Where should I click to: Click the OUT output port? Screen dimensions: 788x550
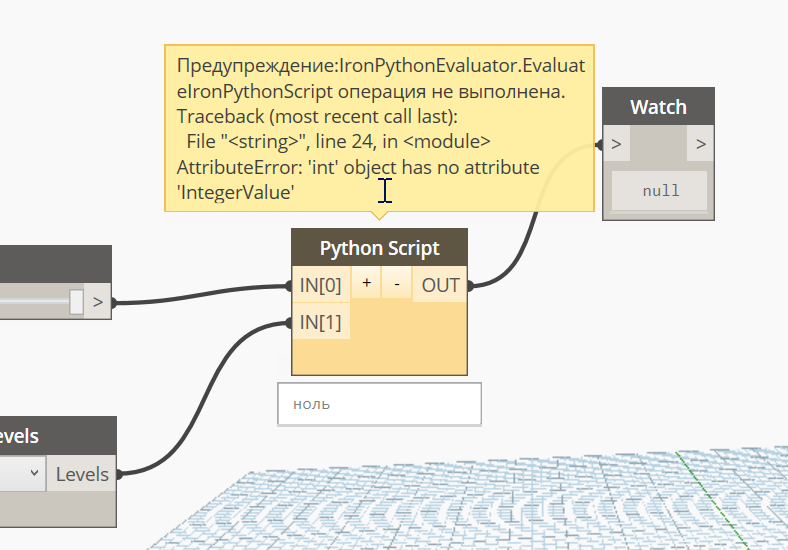pos(440,285)
